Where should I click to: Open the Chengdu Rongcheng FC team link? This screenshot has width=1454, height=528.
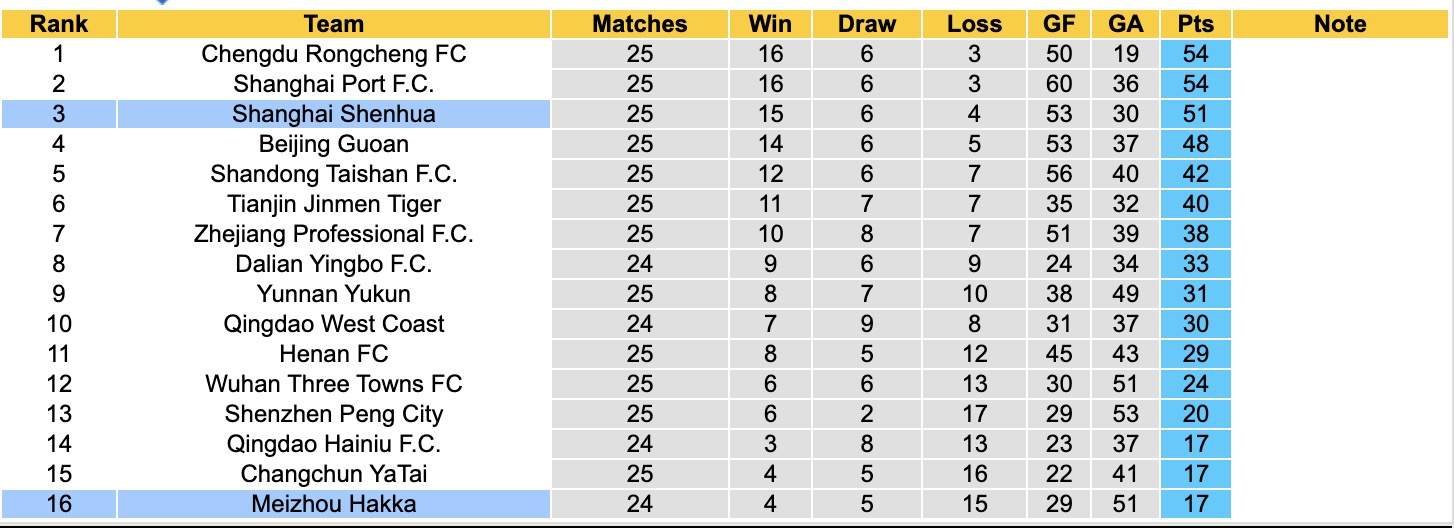click(x=334, y=54)
